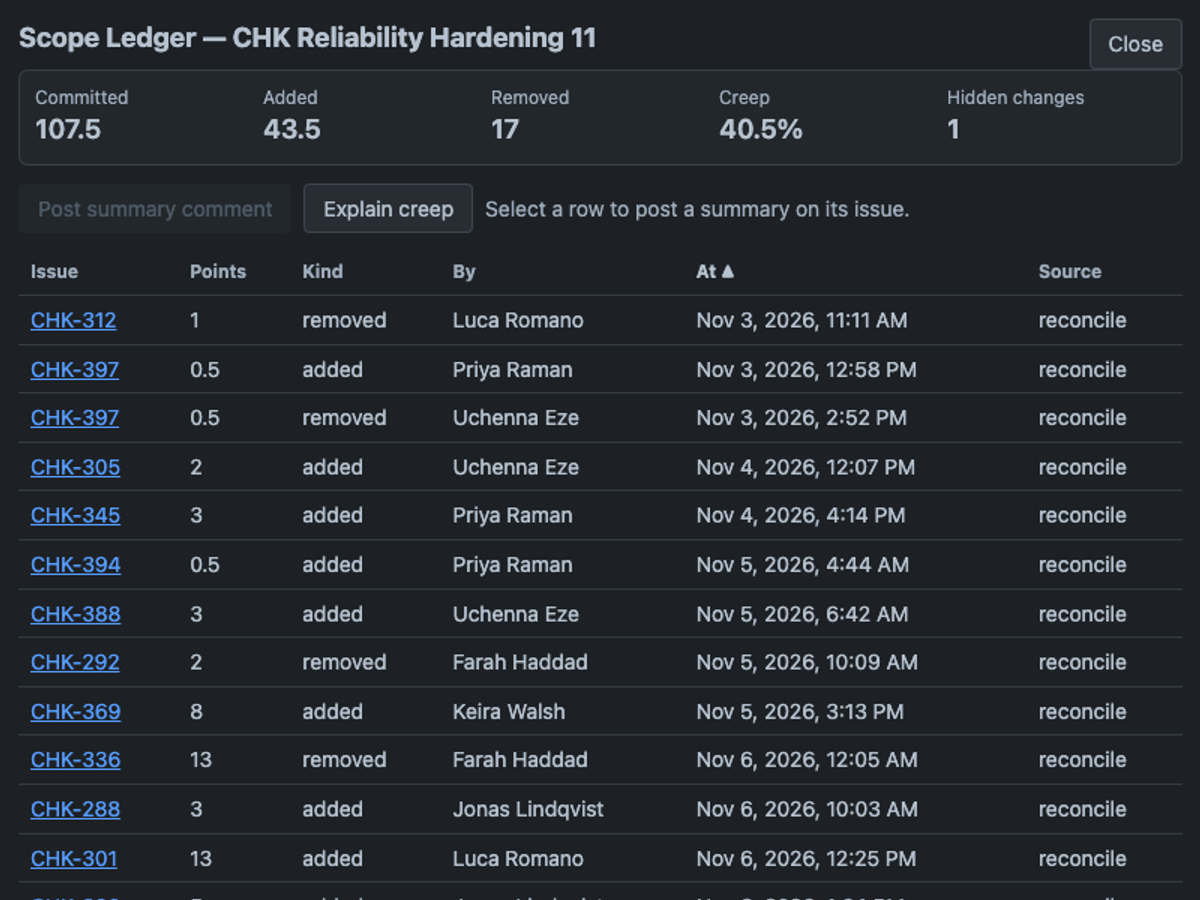Open issue link CHK-336

tap(75, 760)
